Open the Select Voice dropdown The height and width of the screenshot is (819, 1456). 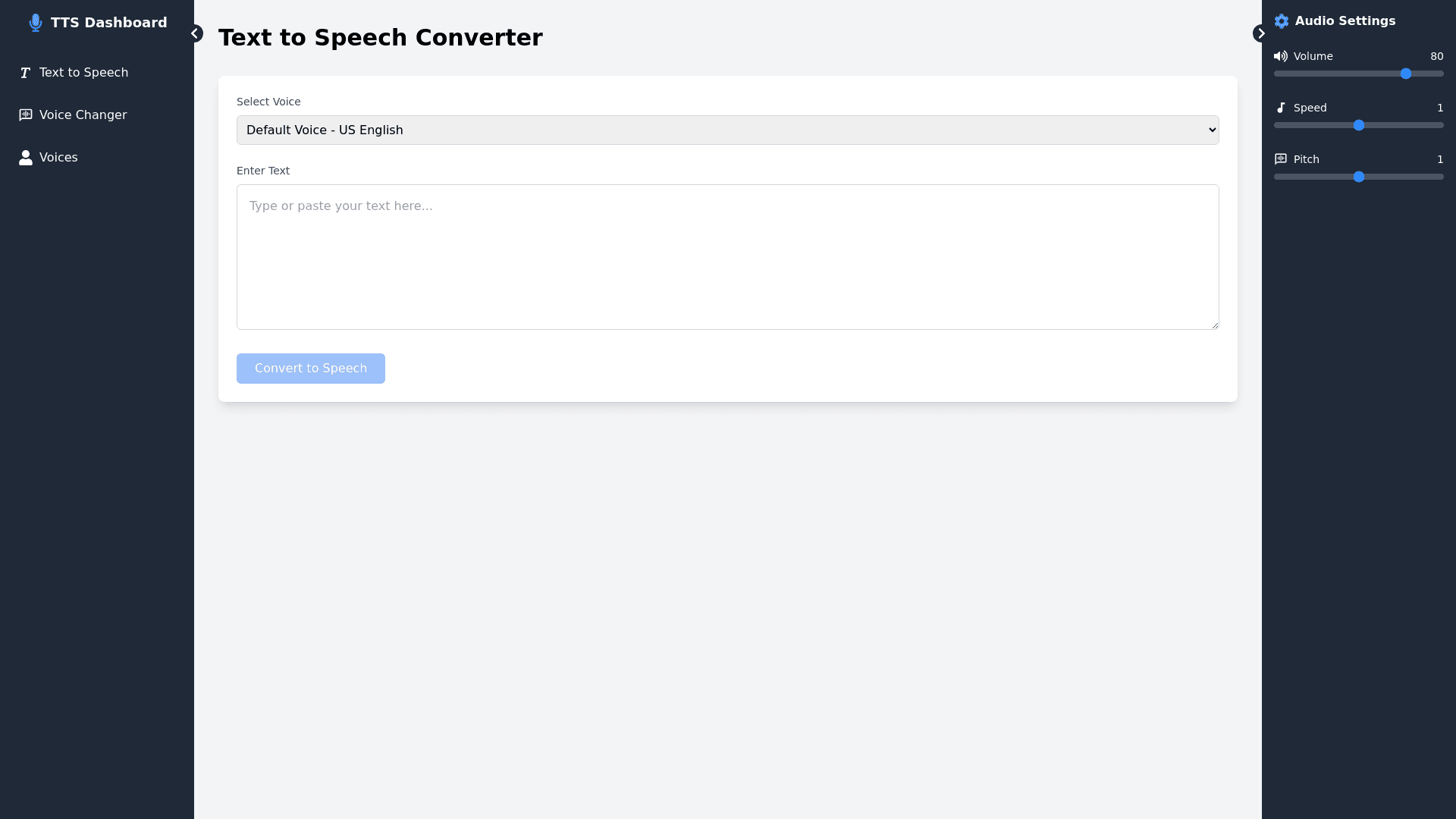(x=726, y=130)
